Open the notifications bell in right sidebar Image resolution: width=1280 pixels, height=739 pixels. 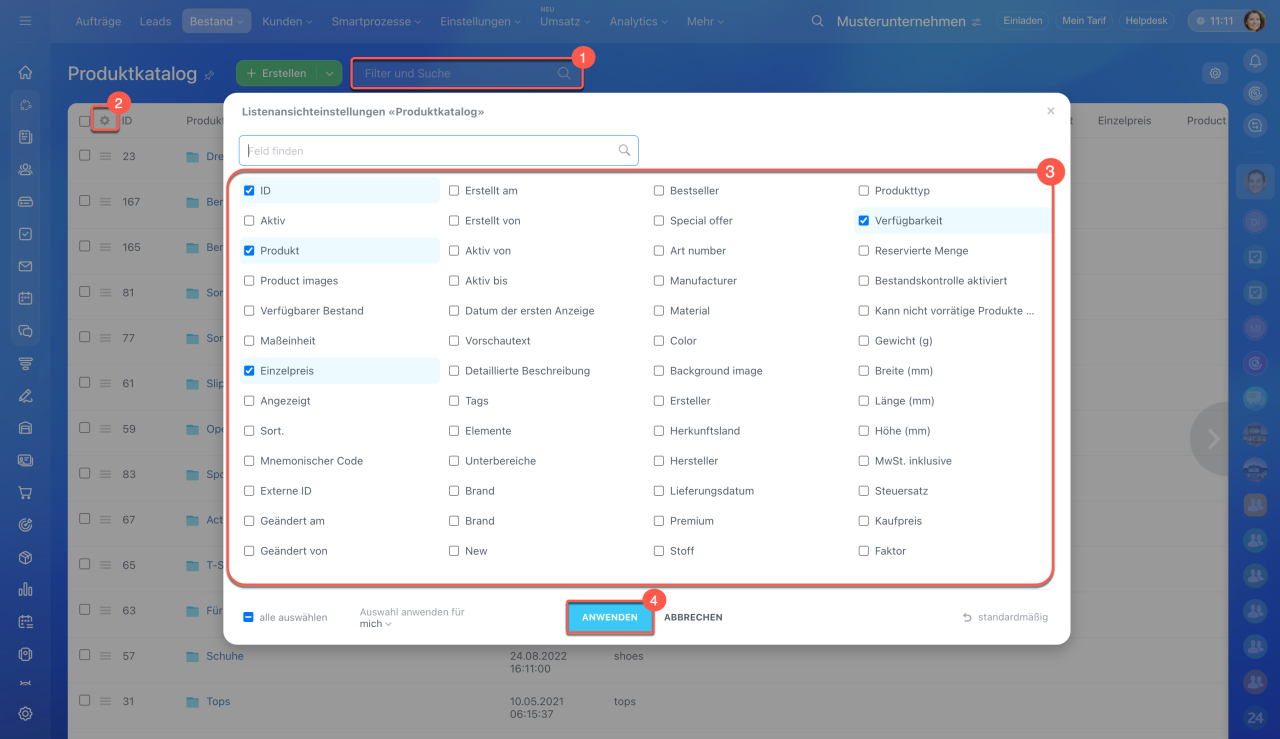pyautogui.click(x=1255, y=61)
